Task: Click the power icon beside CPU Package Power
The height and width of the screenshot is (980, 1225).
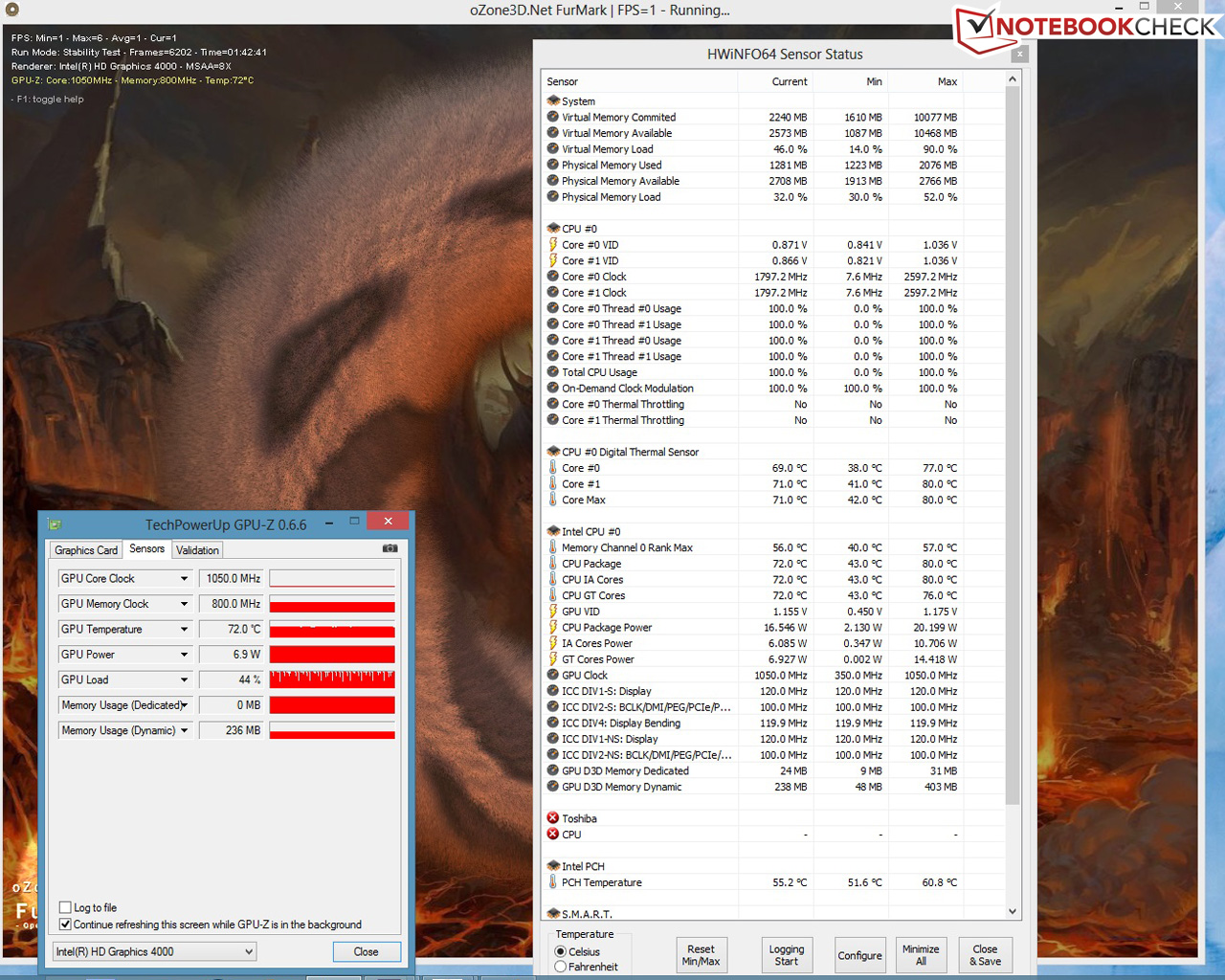Action: pos(553,628)
